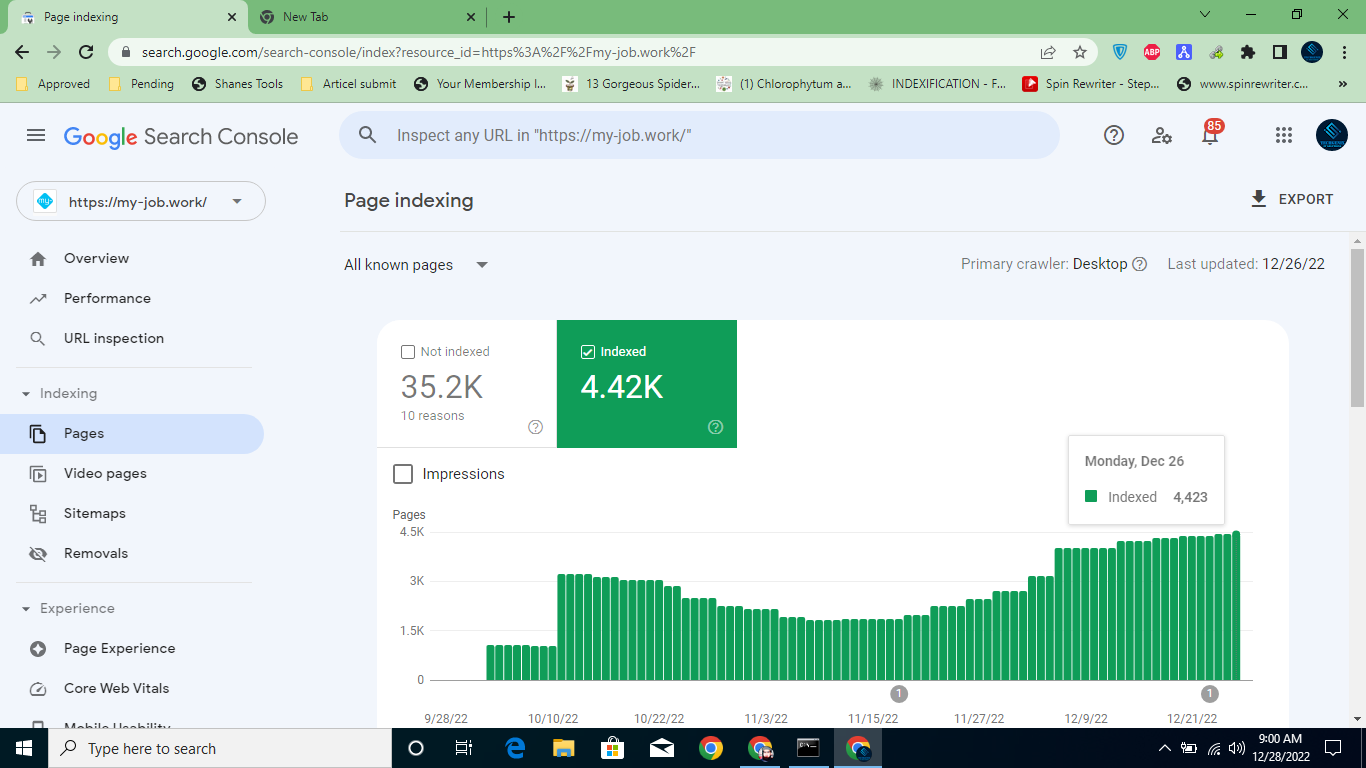Image resolution: width=1366 pixels, height=768 pixels.
Task: Collapse the Indexing section in sidebar
Action: (26, 394)
